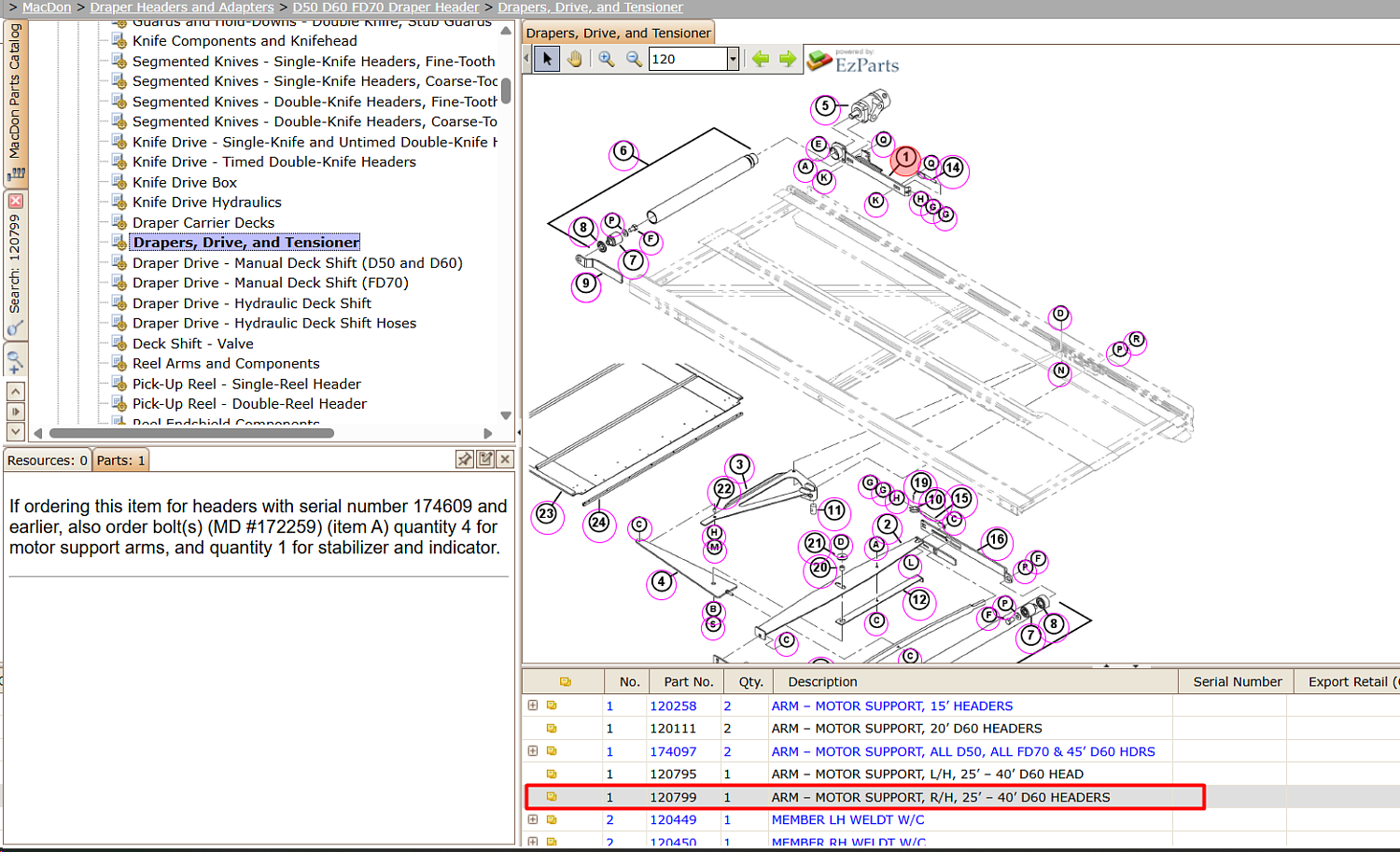Select Knife Drive Box tree entry
Image resolution: width=1400 pixels, height=852 pixels.
(185, 183)
